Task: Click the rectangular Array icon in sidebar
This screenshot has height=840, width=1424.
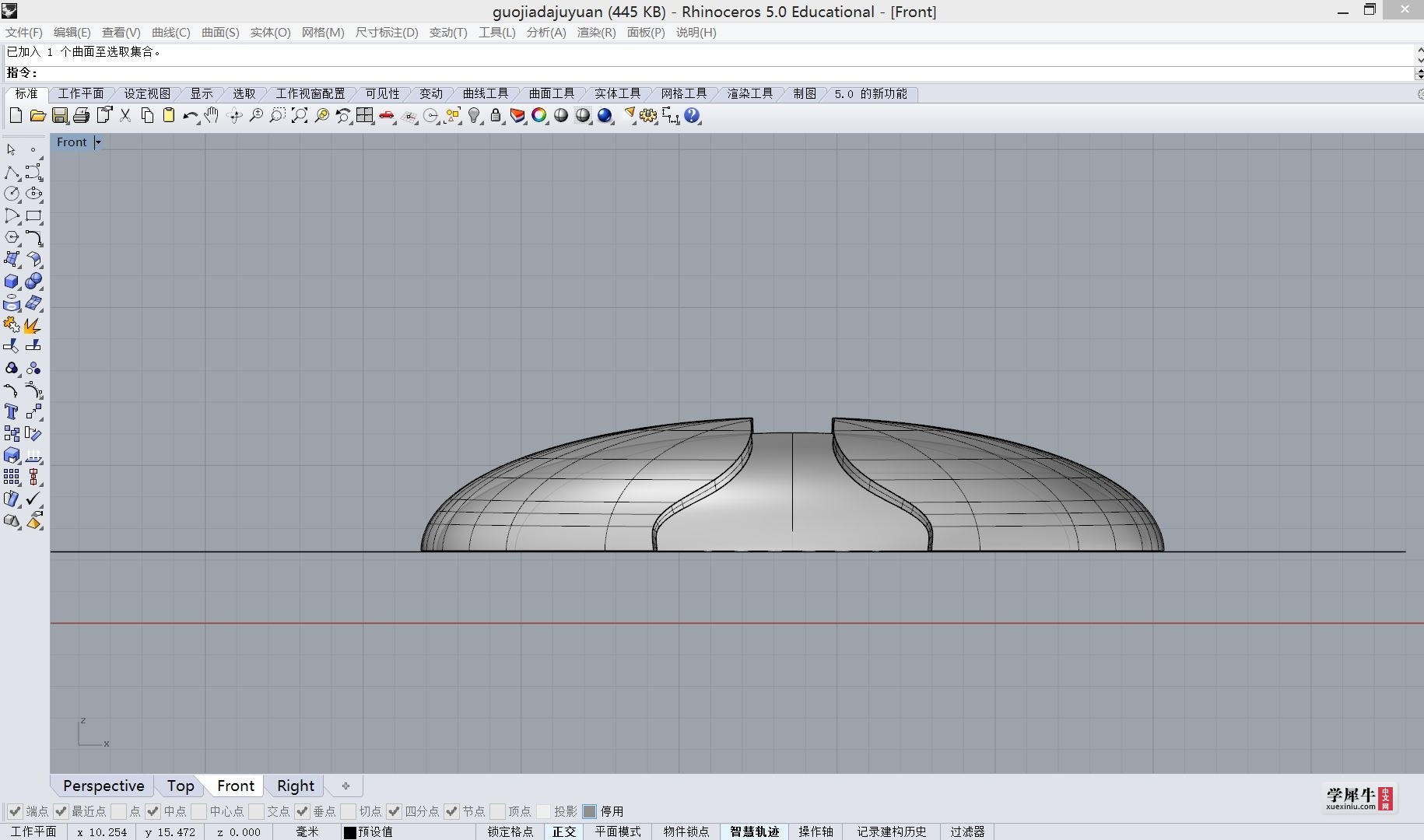Action: coord(12,477)
